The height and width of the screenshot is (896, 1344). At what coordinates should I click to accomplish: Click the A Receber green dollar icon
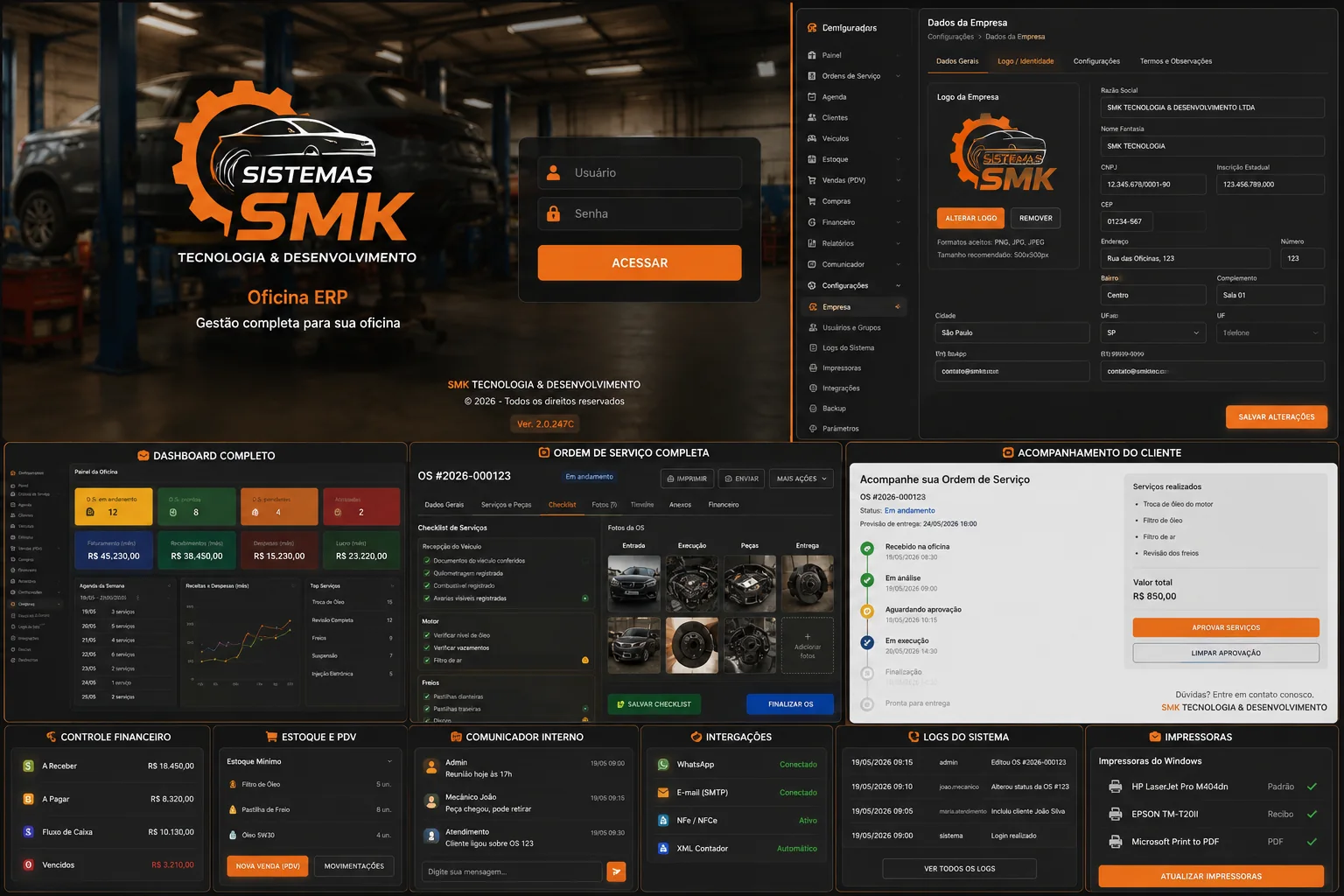(28, 766)
